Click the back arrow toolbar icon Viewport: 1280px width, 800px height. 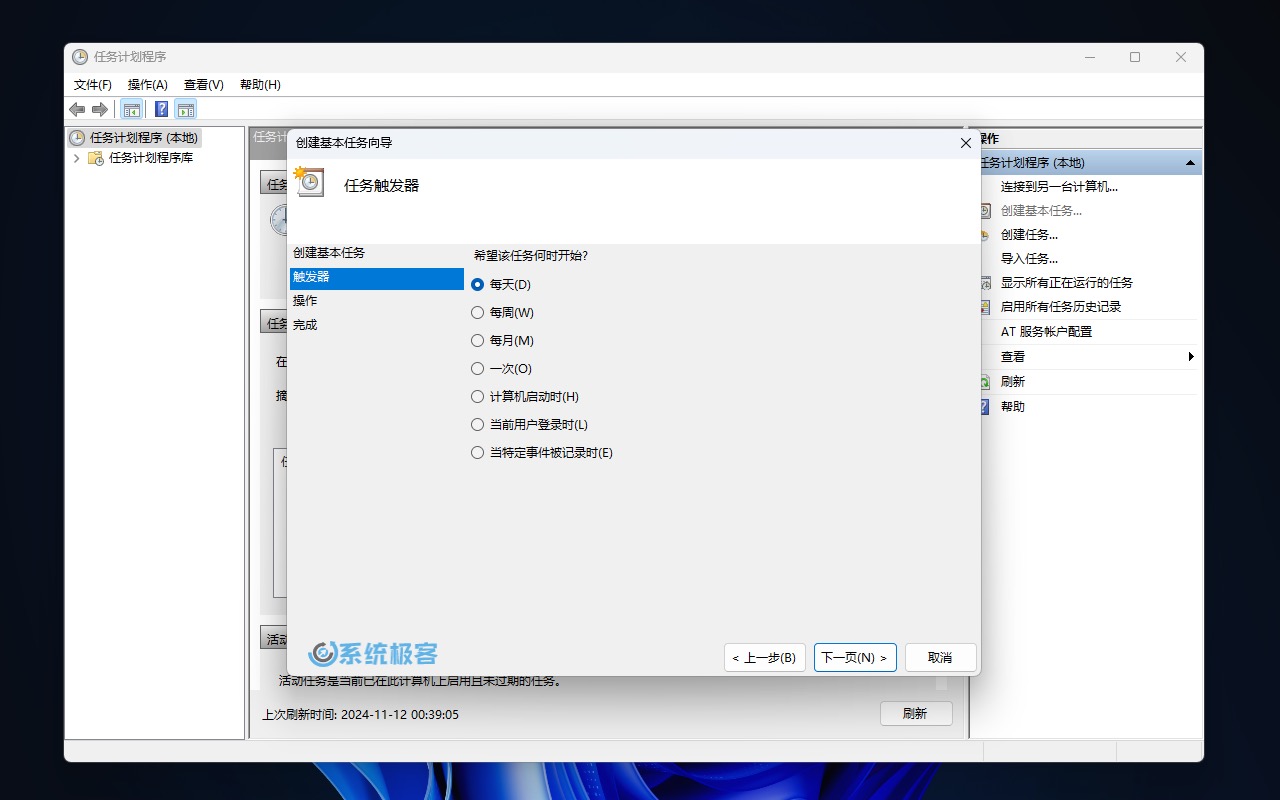coord(77,109)
